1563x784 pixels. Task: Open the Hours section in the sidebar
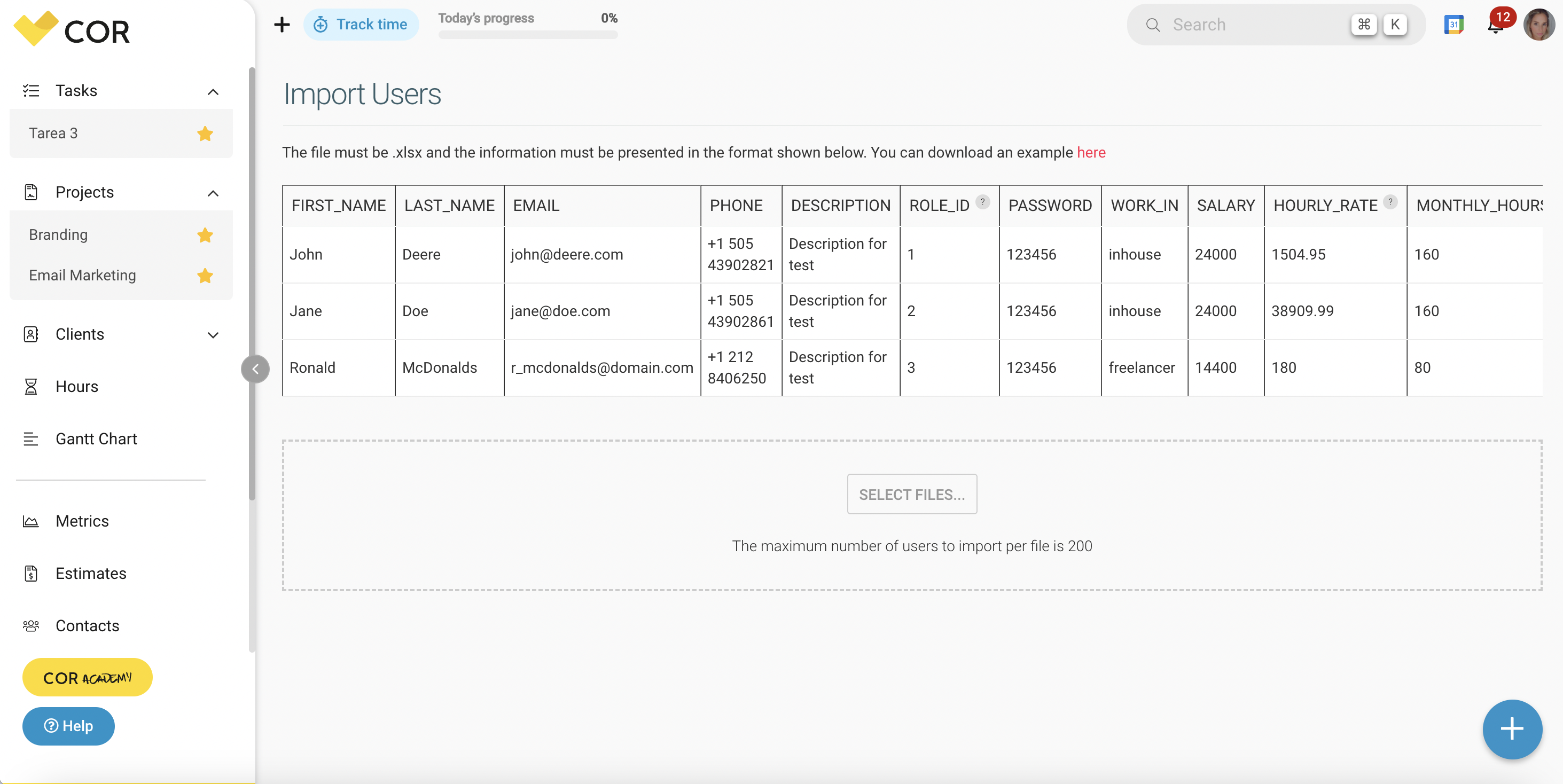pos(76,387)
